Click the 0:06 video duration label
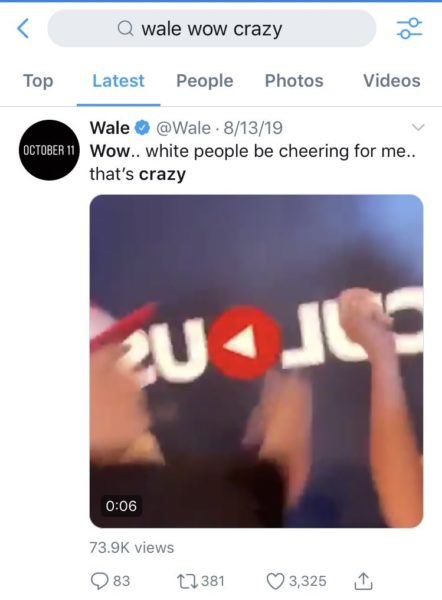 coord(121,505)
